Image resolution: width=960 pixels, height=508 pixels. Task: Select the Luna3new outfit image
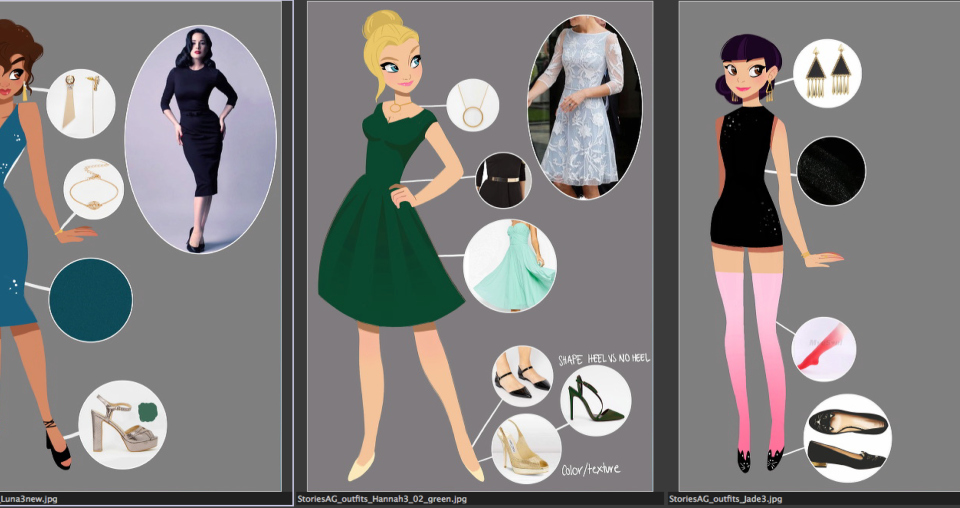point(140,244)
